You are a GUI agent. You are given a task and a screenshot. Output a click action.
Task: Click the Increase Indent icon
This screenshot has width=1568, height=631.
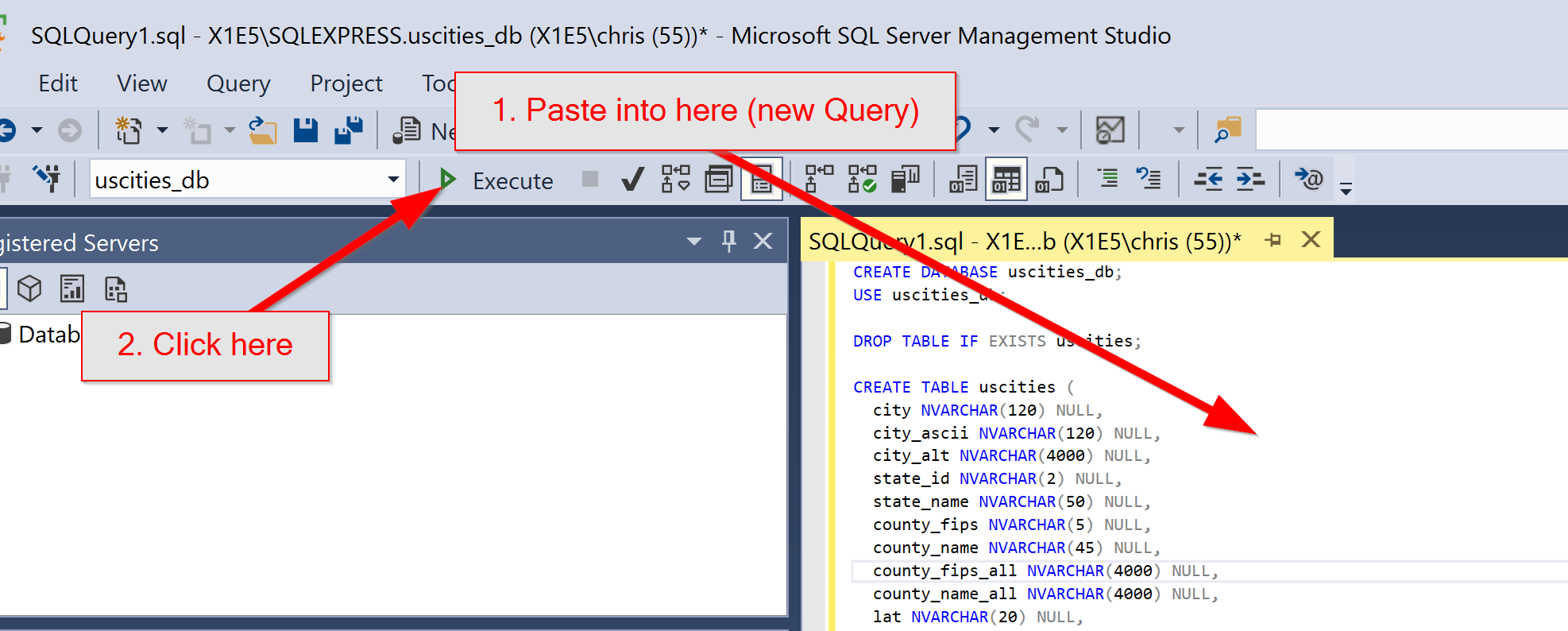coord(1250,180)
